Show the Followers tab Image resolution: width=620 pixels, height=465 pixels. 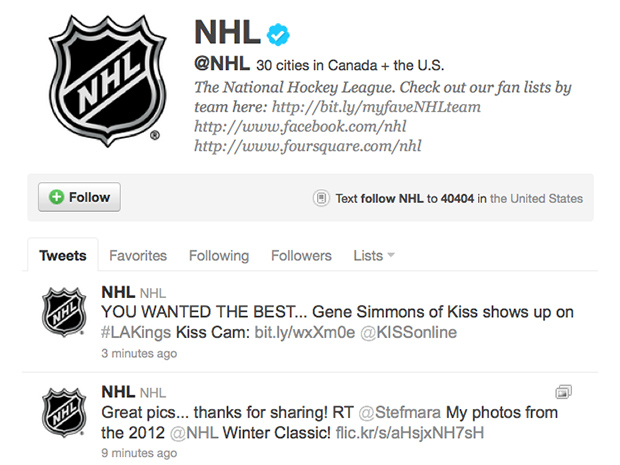(x=301, y=255)
